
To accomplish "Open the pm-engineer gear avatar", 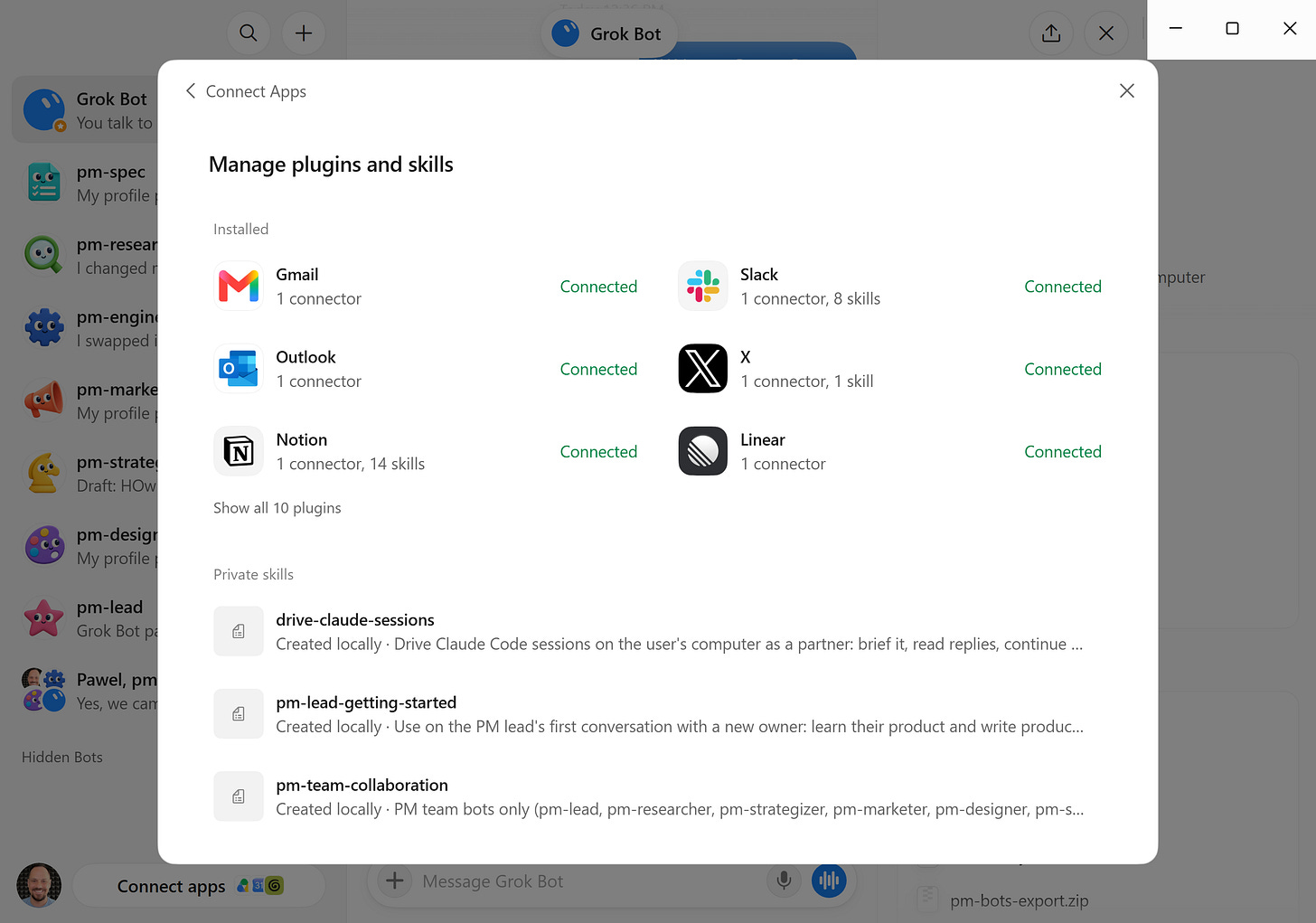I will point(43,327).
